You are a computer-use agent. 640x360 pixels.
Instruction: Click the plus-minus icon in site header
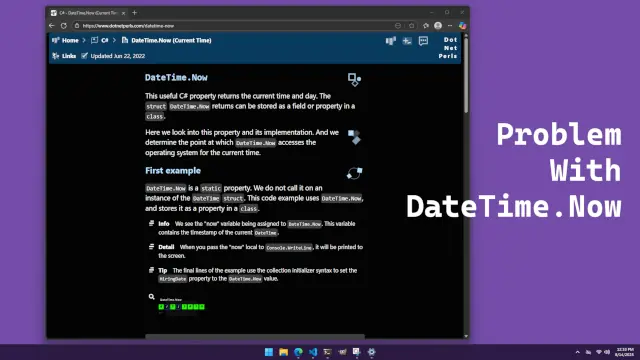407,41
